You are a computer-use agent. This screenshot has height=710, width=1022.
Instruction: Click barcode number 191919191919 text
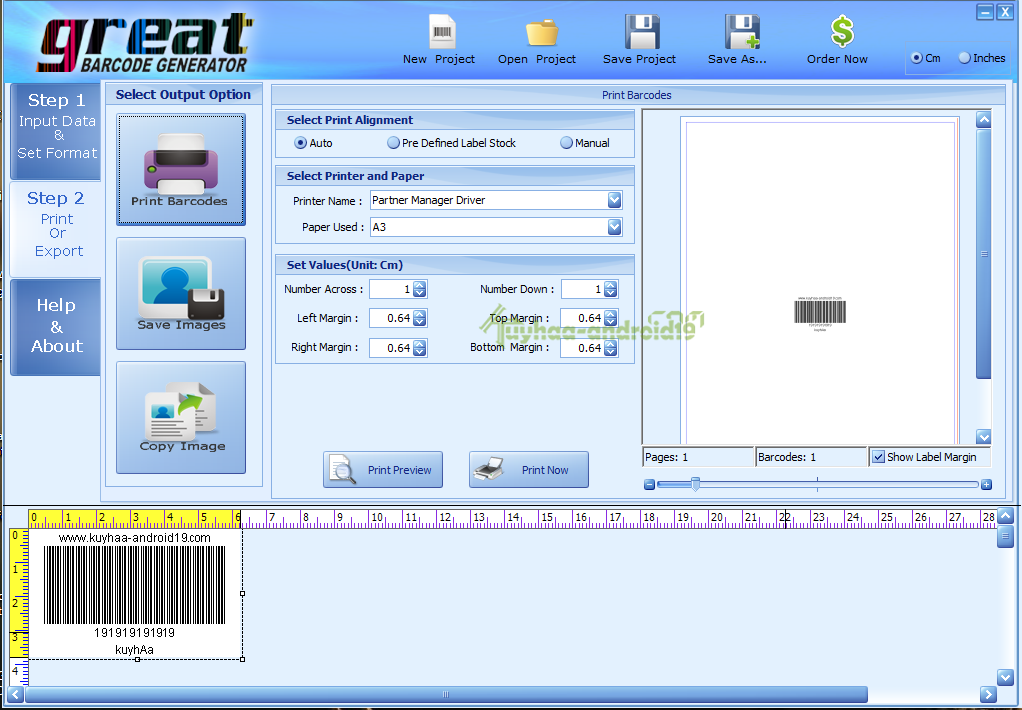coord(134,632)
